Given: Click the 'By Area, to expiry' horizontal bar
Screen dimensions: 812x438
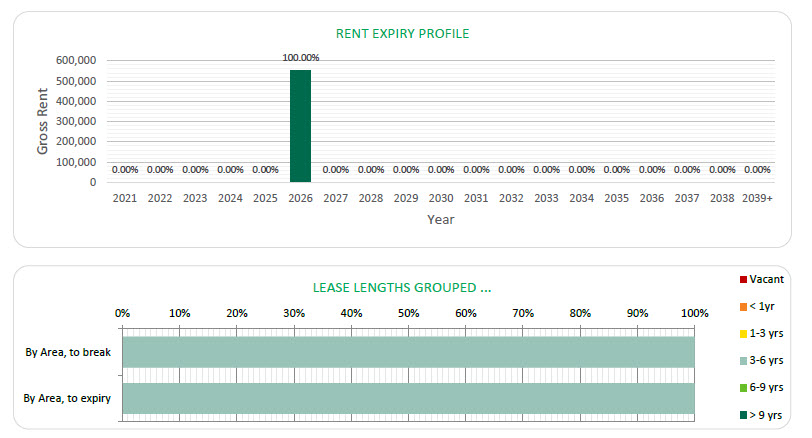Looking at the screenshot, I should click(x=408, y=398).
